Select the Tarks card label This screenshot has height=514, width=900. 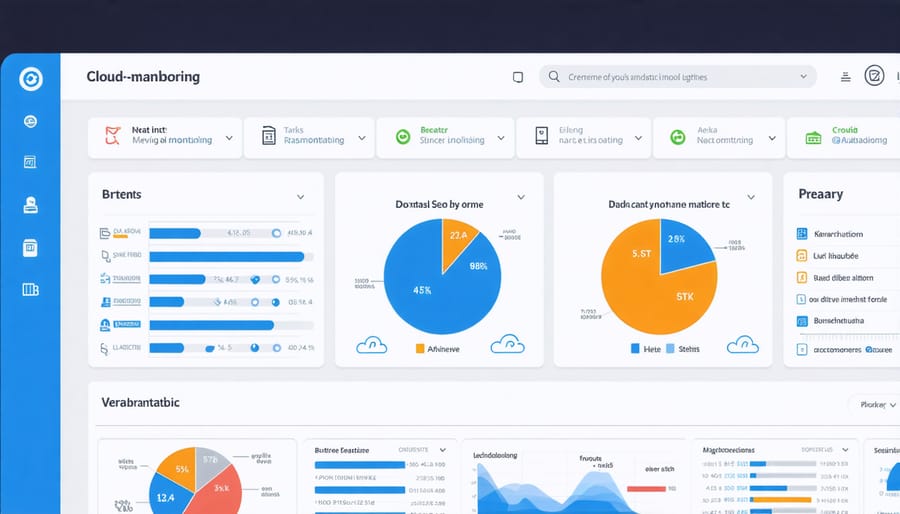(293, 130)
